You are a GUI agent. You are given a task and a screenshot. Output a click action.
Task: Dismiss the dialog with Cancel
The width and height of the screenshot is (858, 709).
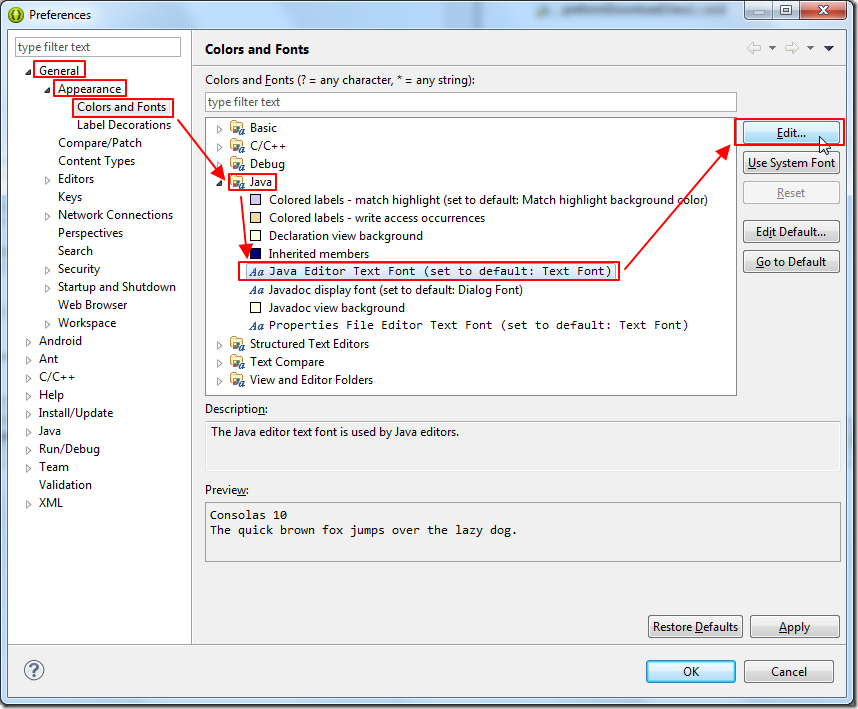click(x=789, y=671)
